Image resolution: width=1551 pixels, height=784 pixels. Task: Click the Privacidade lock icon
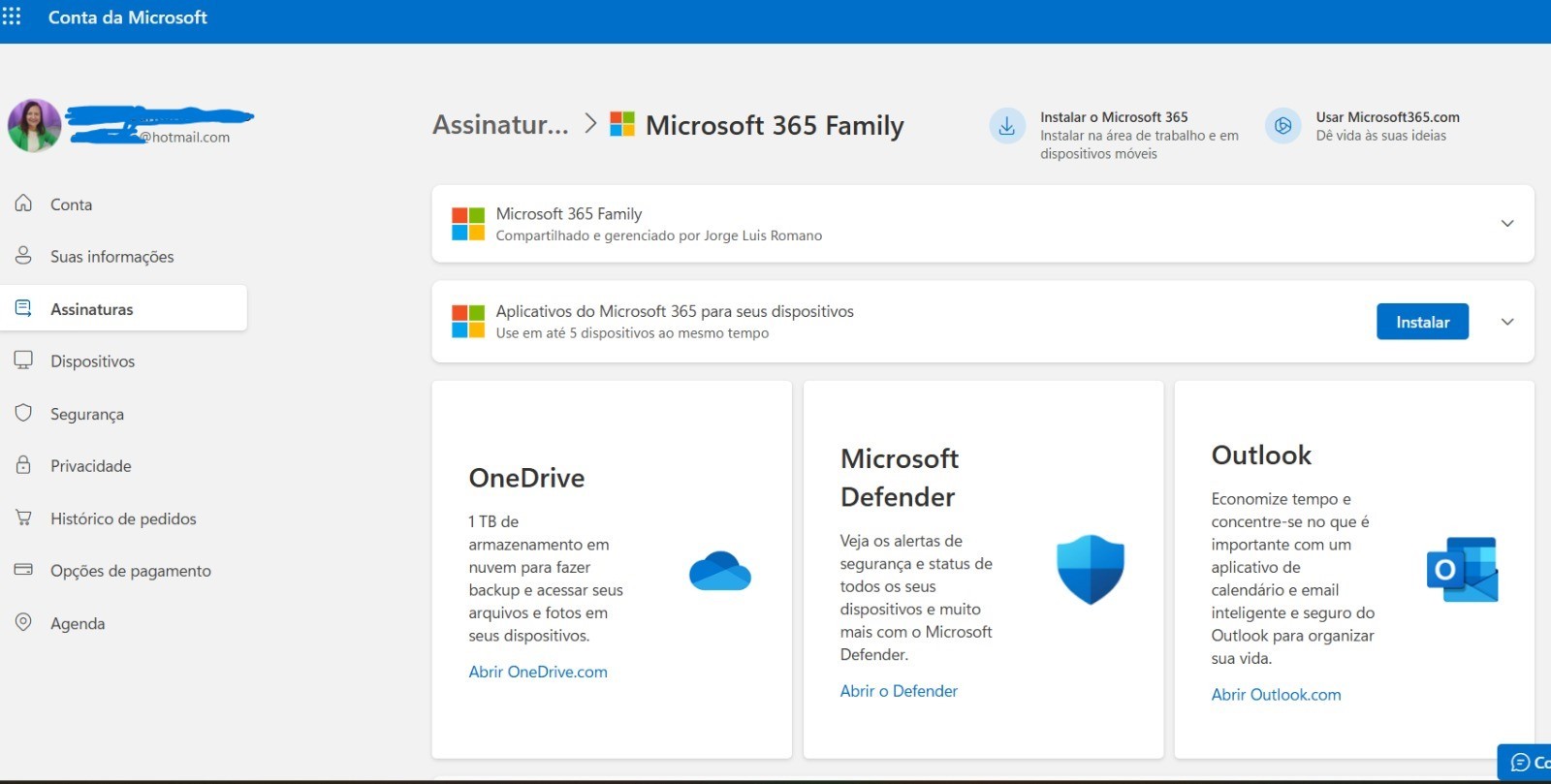tap(23, 465)
